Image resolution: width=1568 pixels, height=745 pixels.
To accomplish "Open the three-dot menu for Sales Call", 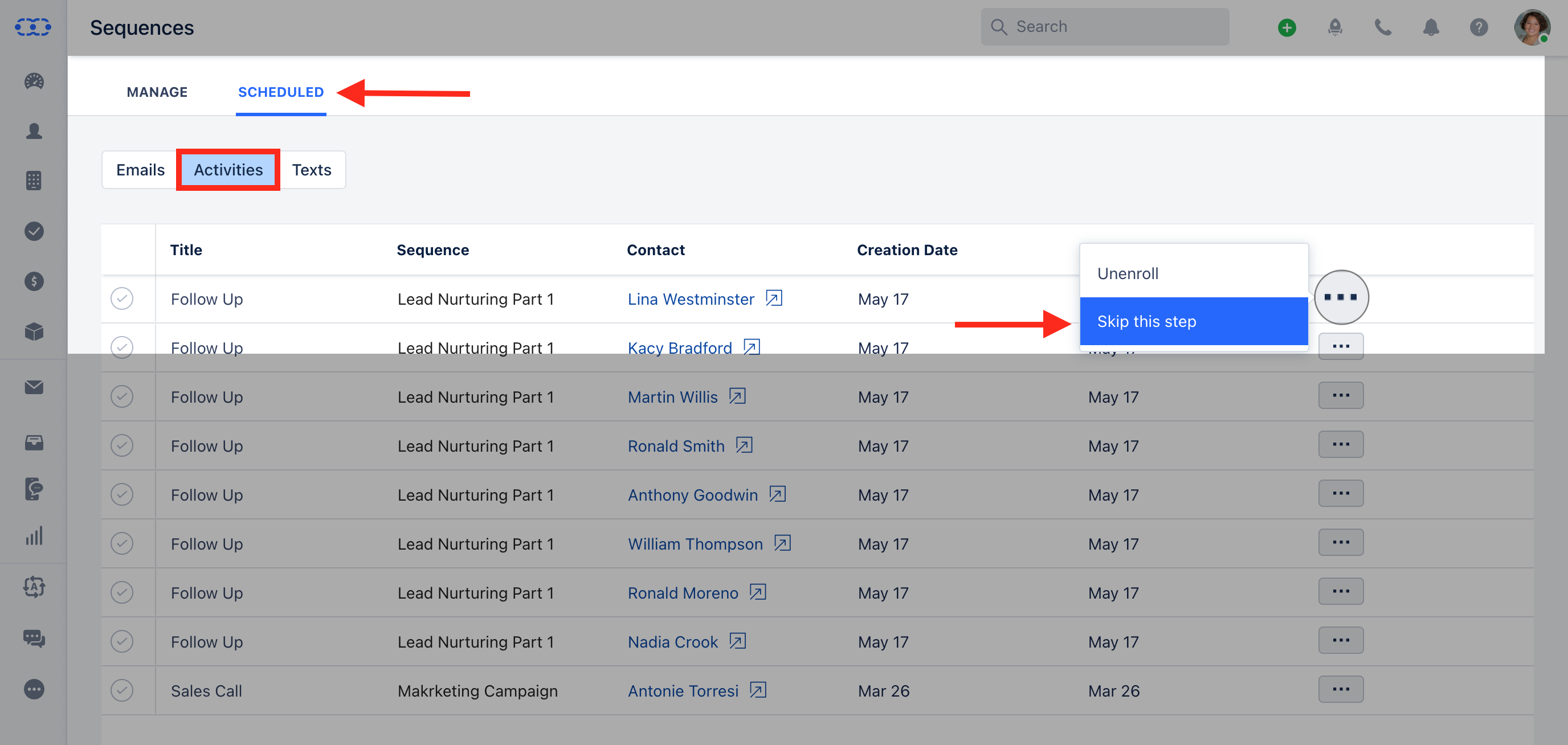I will tap(1341, 689).
